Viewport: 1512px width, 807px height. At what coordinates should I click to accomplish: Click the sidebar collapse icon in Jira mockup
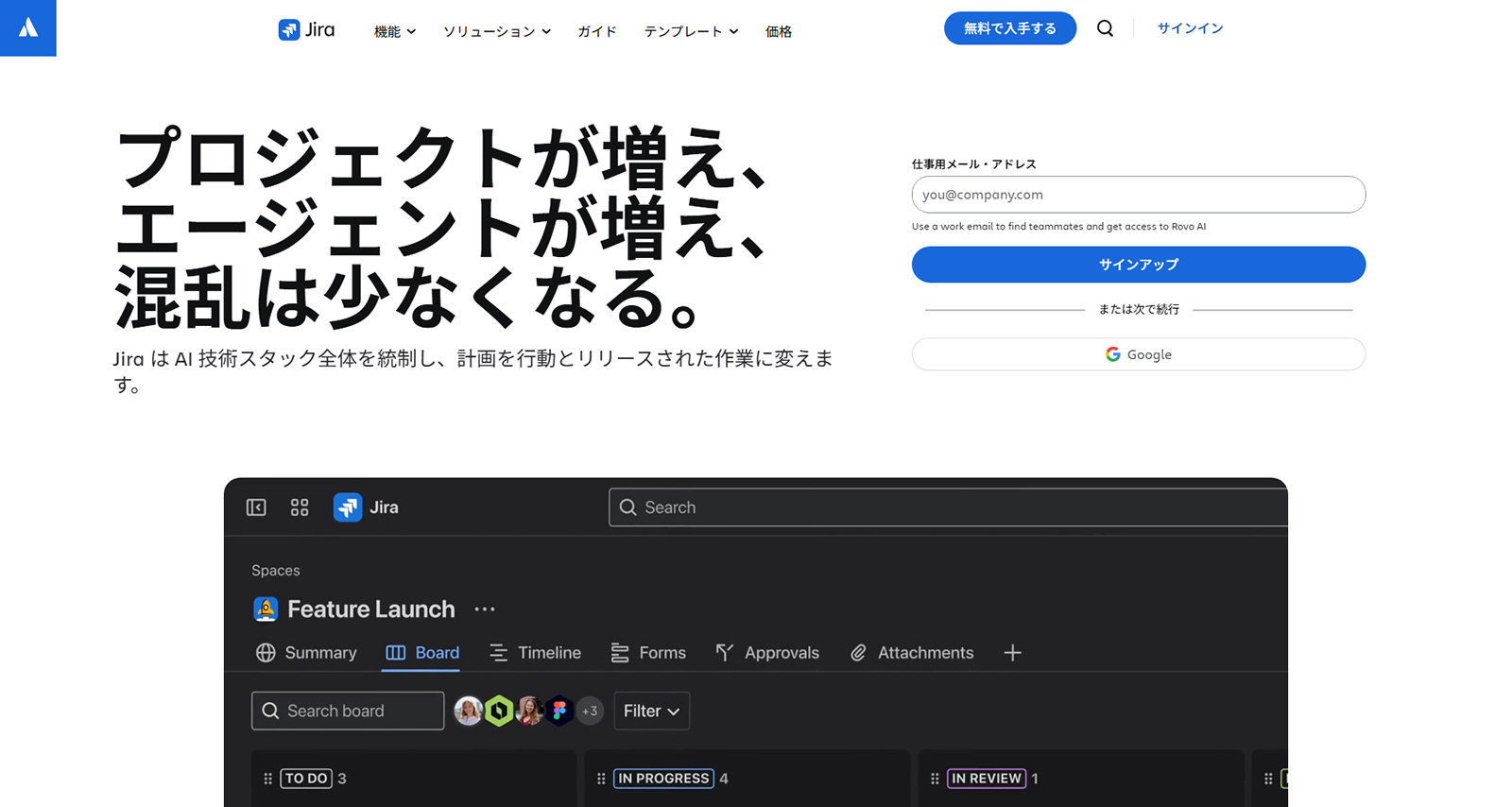tap(256, 507)
